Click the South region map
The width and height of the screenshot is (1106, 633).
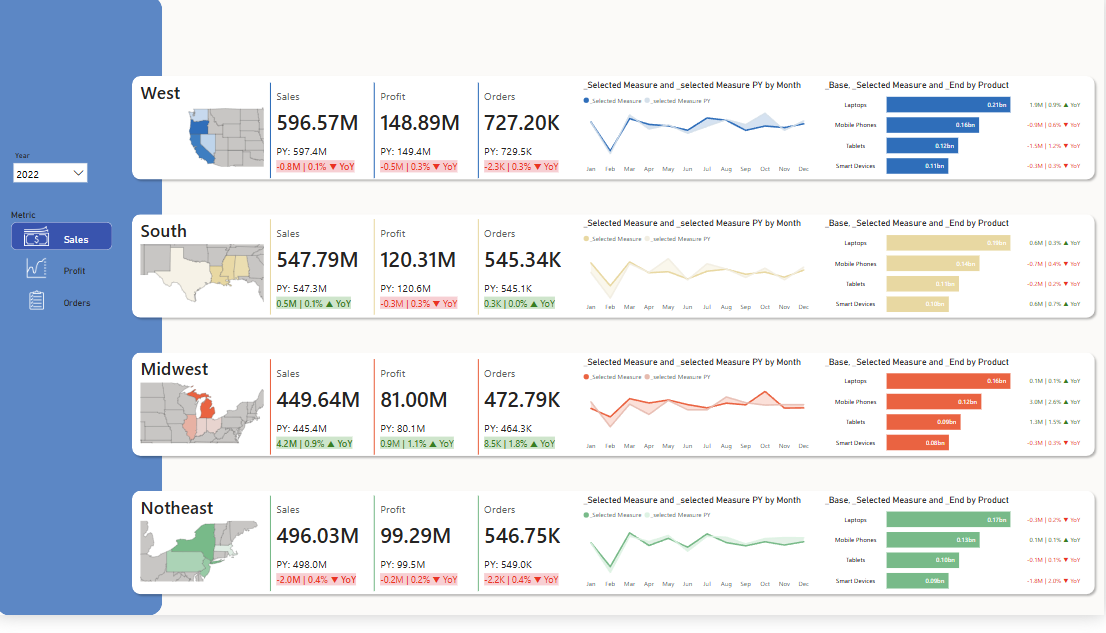click(203, 273)
